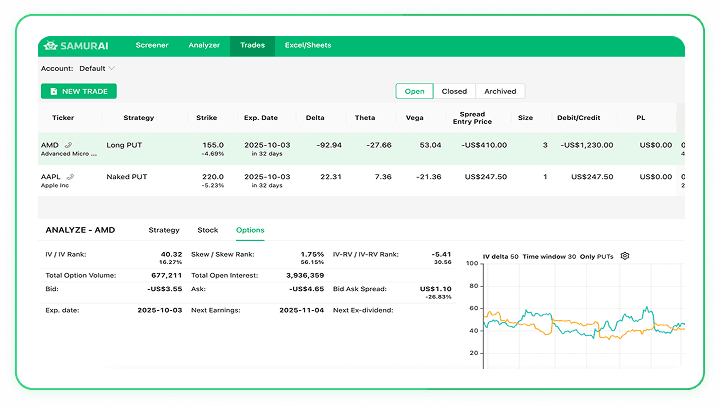The width and height of the screenshot is (720, 407).
Task: Expand the Account Default dropdown
Action: tap(97, 68)
